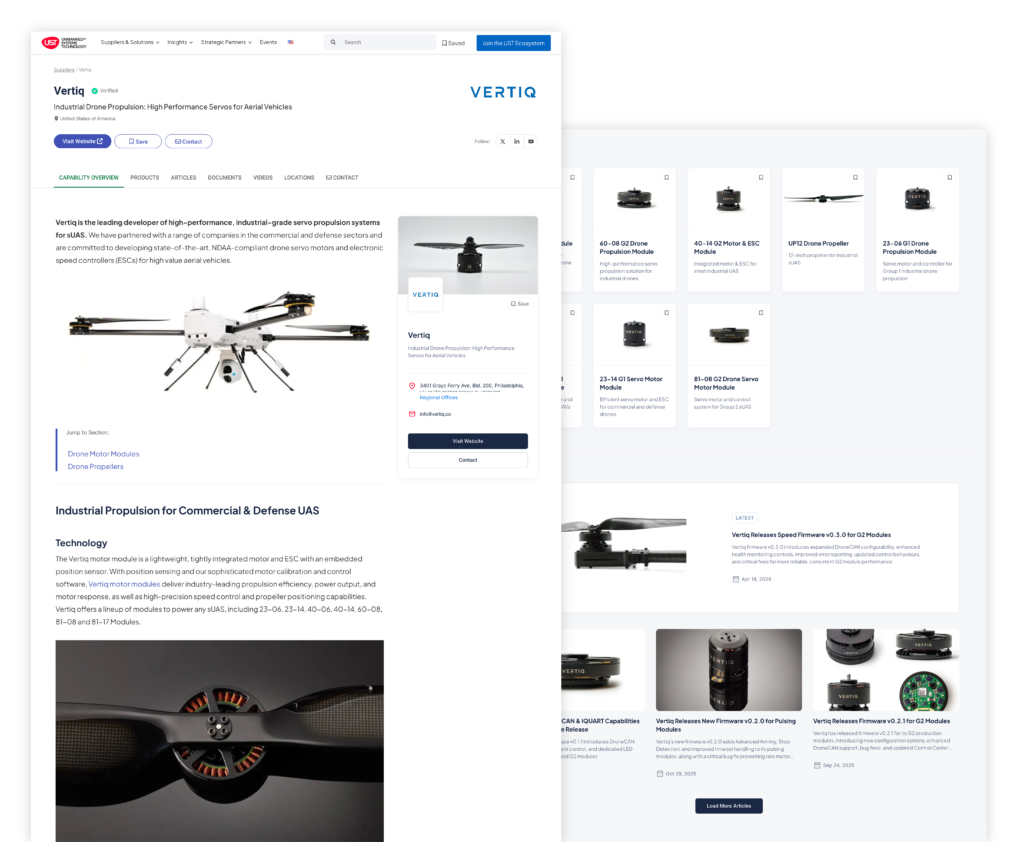The image size is (1024, 842).
Task: Toggle bookmark on UP12 Drone Propeller card
Action: click(x=855, y=178)
